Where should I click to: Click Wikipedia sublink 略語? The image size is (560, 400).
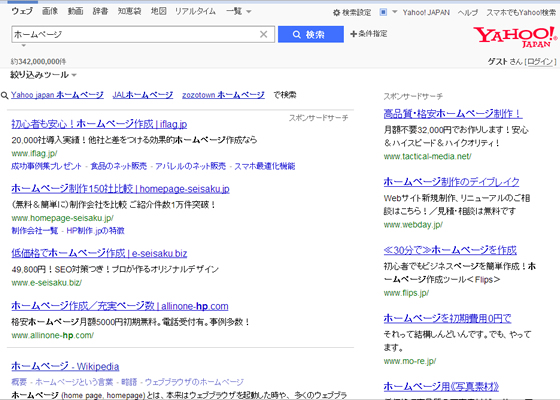(129, 382)
